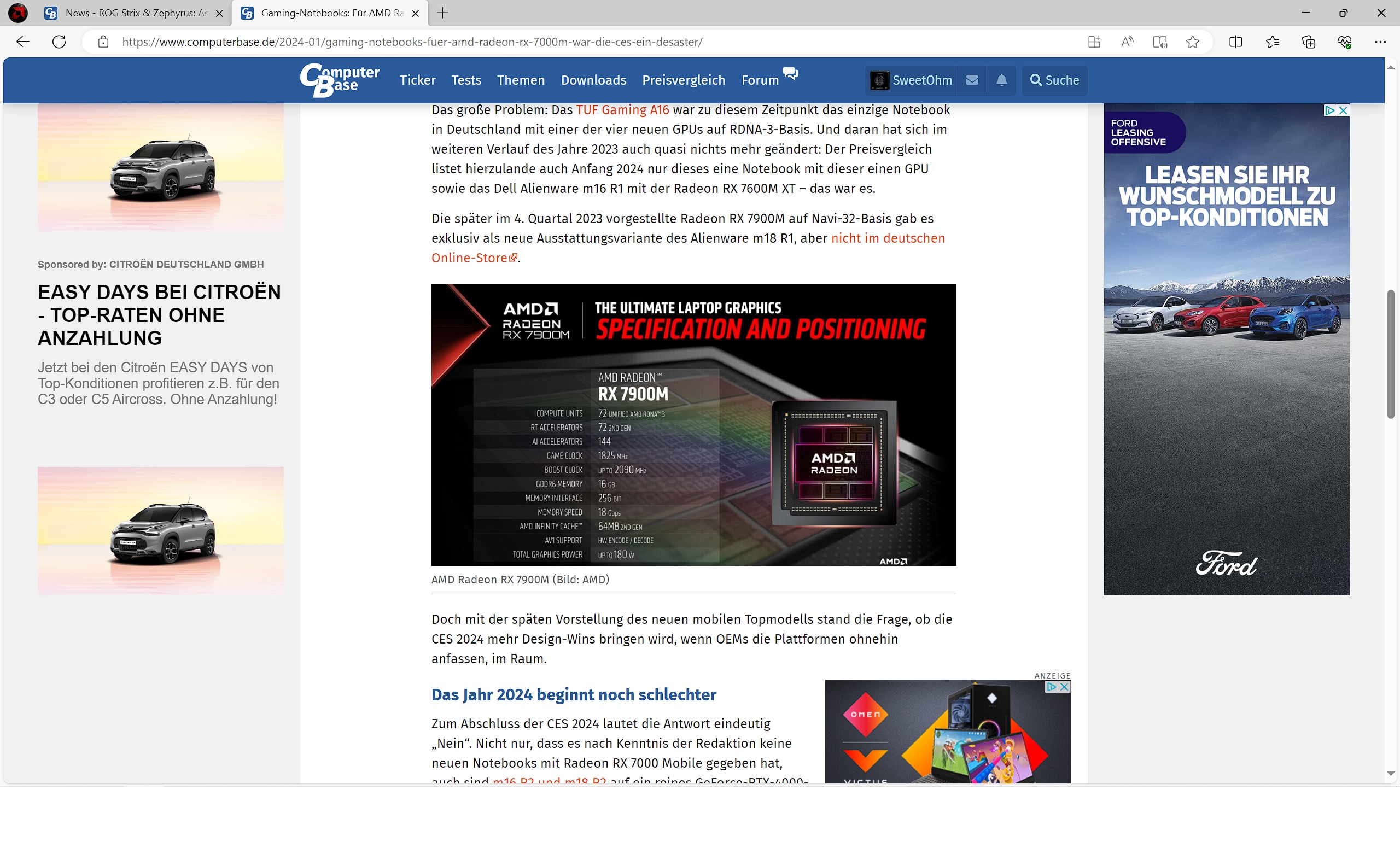The height and width of the screenshot is (842, 1400).
Task: Open ComputerBase messages envelope icon
Action: [972, 80]
